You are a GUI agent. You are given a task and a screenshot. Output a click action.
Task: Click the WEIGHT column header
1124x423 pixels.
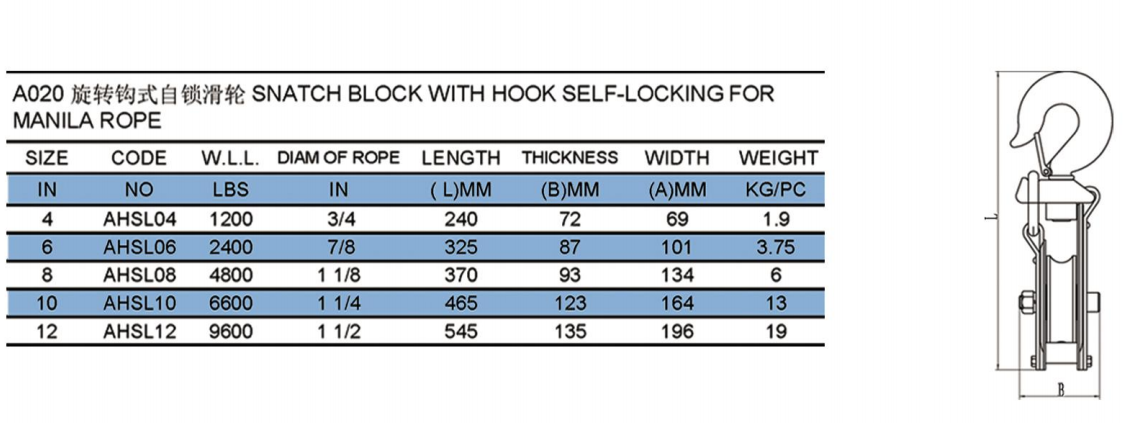(778, 158)
